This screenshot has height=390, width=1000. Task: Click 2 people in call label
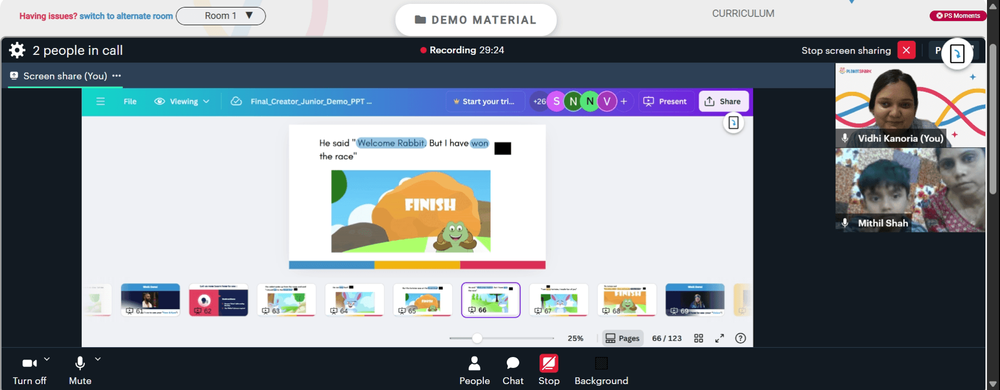[x=78, y=50]
